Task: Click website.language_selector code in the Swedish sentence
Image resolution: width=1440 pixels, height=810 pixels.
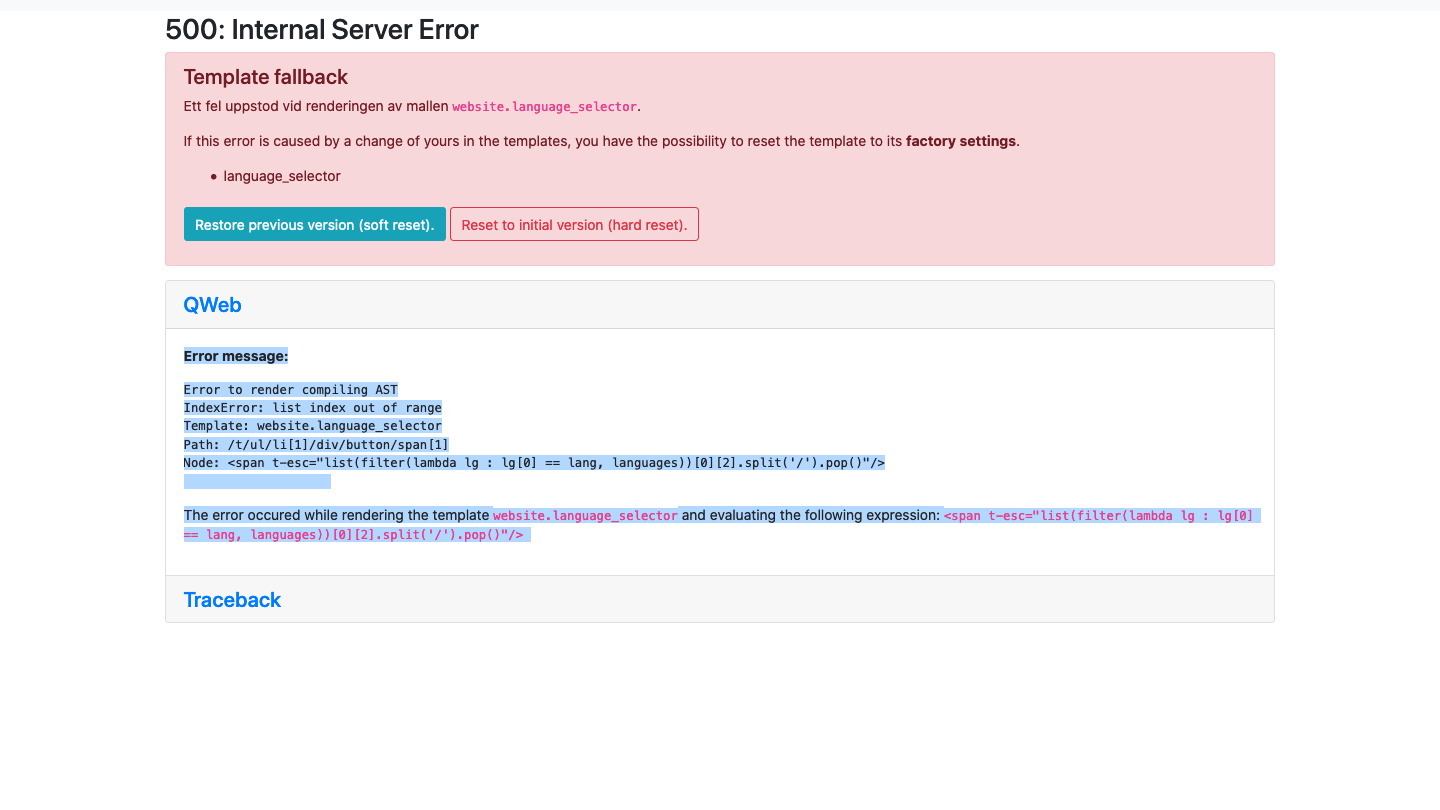Action: pos(545,107)
